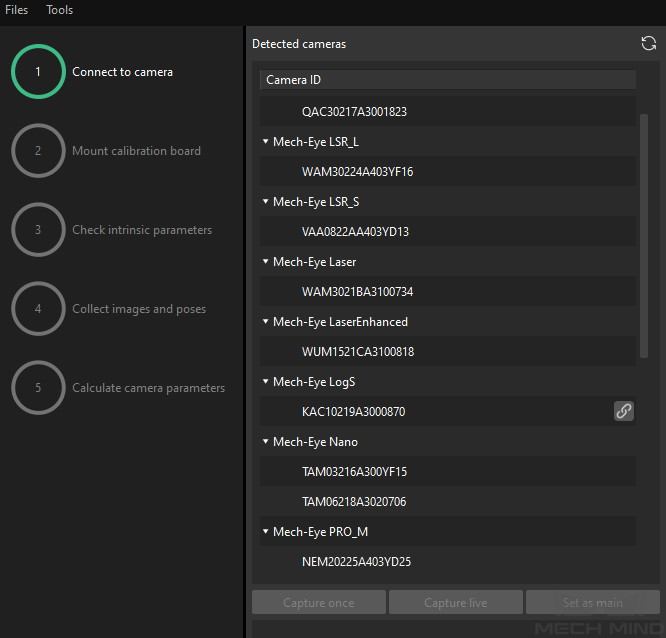Select camera TAM06218A3020706

[x=448, y=502]
